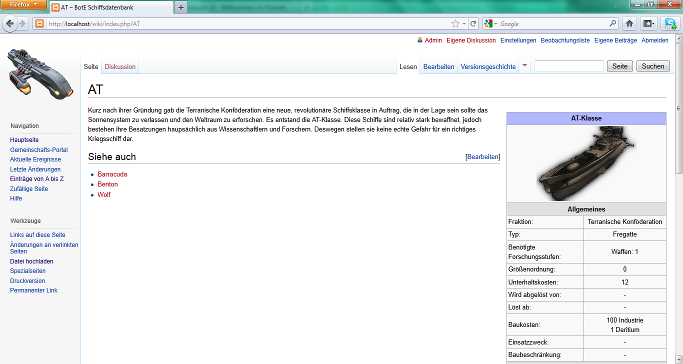
Task: Expand the more page actions arrow
Action: (x=524, y=66)
